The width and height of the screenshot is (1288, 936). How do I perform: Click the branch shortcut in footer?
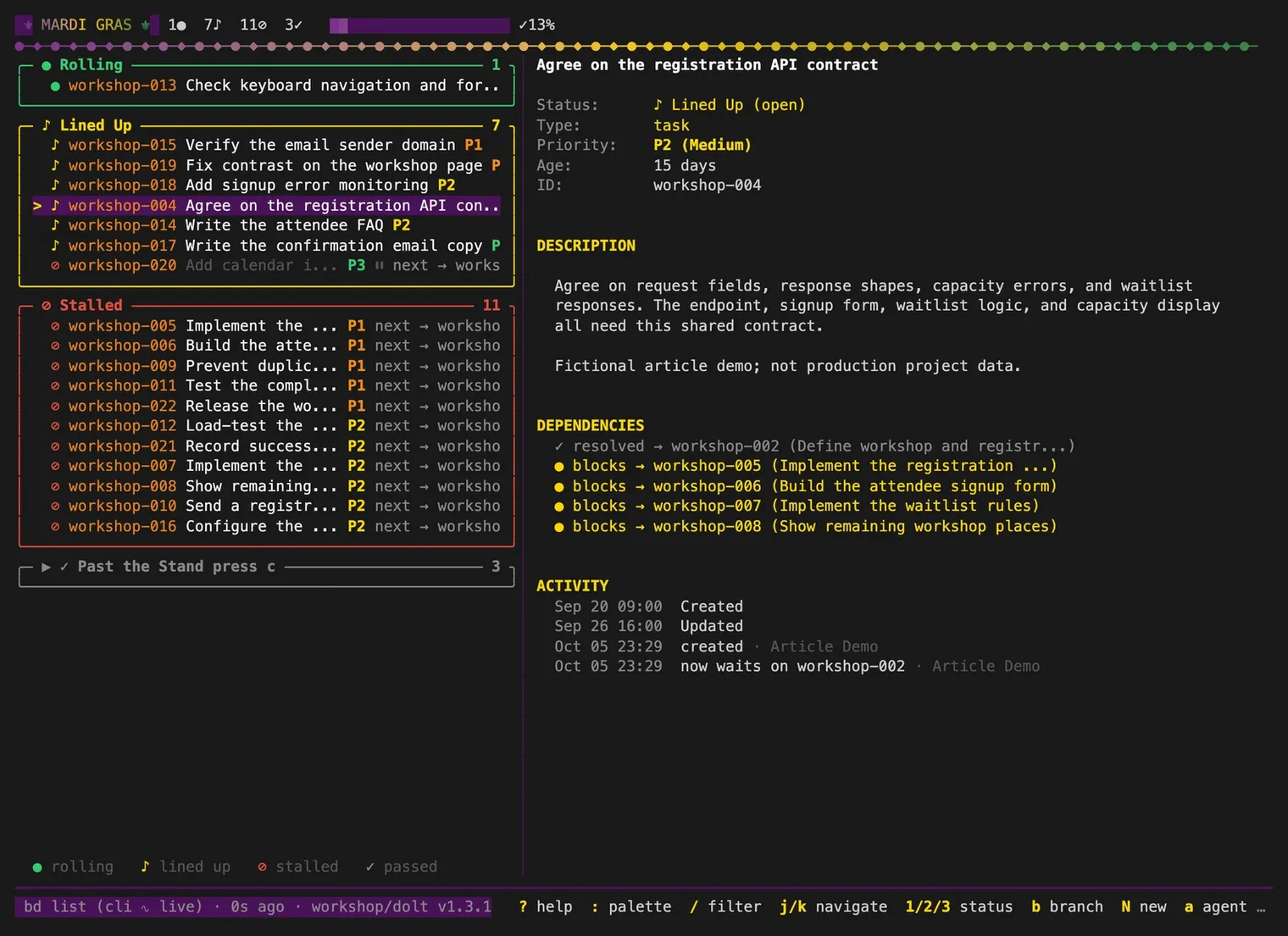pos(1067,907)
